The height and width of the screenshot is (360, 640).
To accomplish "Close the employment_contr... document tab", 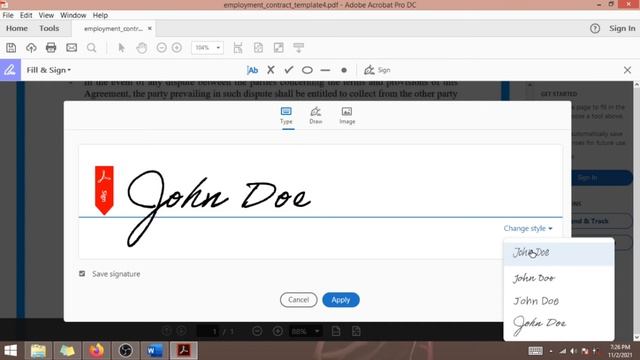I will 150,29.
